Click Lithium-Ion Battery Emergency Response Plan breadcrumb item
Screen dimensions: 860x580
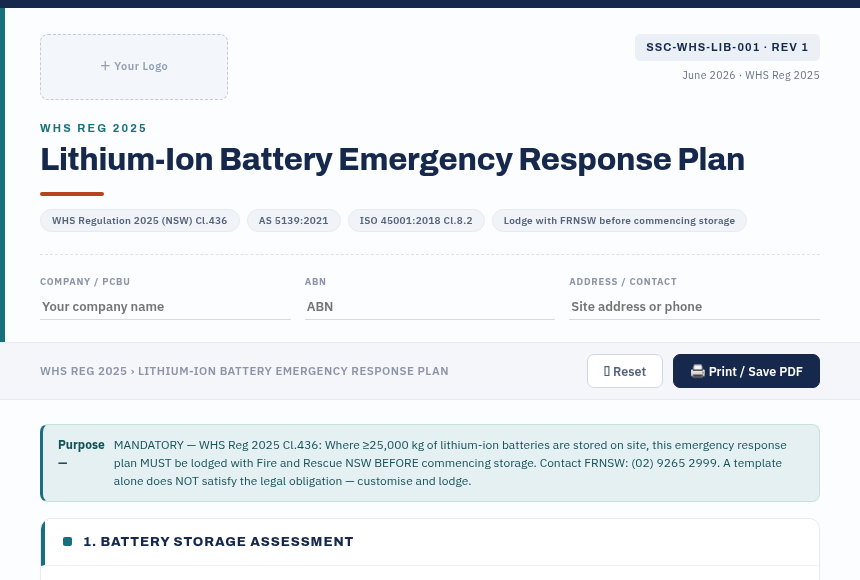tap(293, 371)
